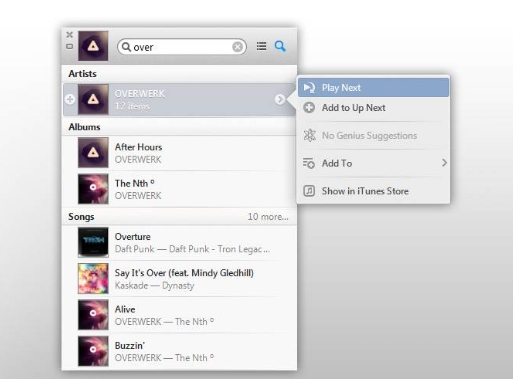Click the Play Next arrow icon
Screen dimensions: 513x379
[309, 88]
